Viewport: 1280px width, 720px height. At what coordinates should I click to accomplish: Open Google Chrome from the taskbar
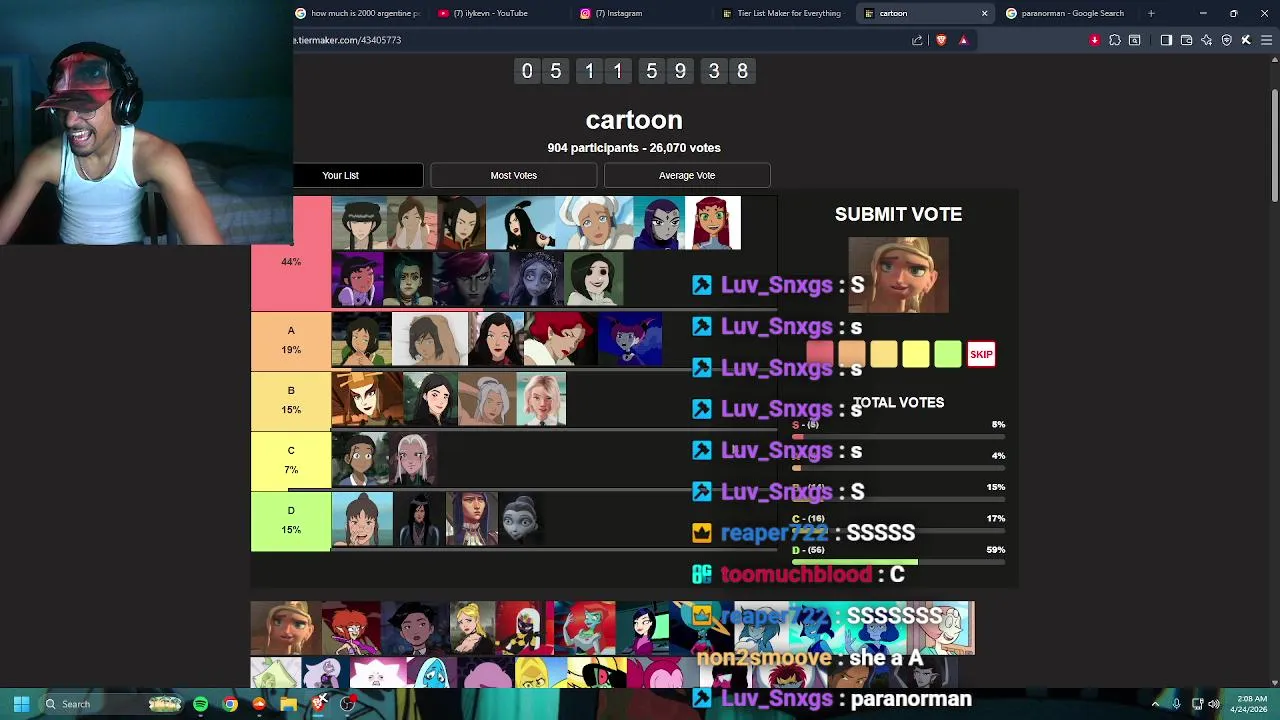click(x=230, y=704)
